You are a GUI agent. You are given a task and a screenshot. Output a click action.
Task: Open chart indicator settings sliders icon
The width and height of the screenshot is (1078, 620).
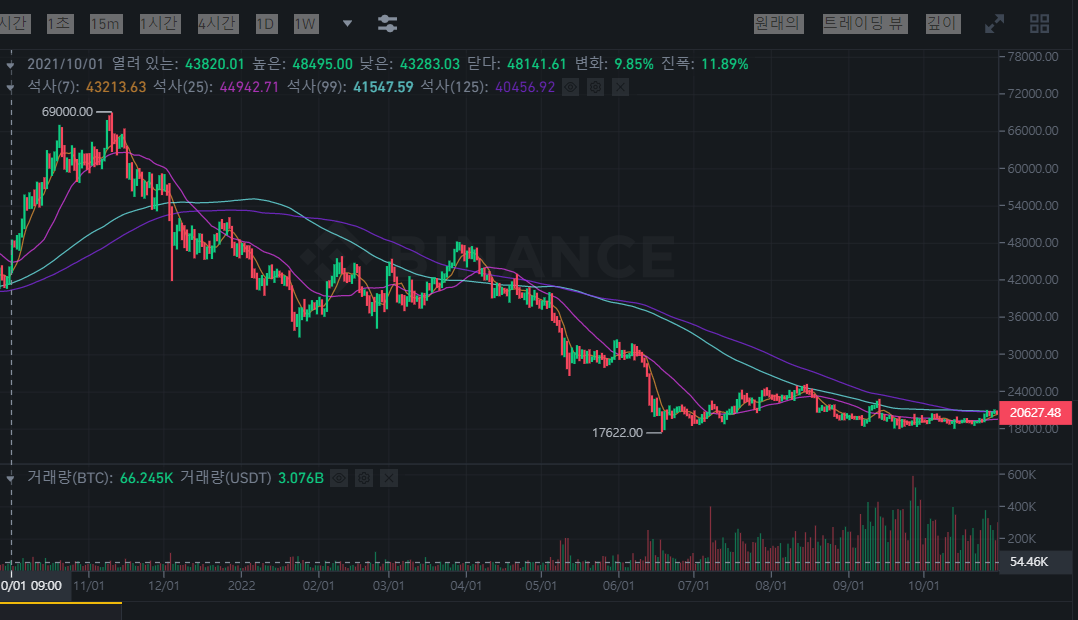[388, 23]
